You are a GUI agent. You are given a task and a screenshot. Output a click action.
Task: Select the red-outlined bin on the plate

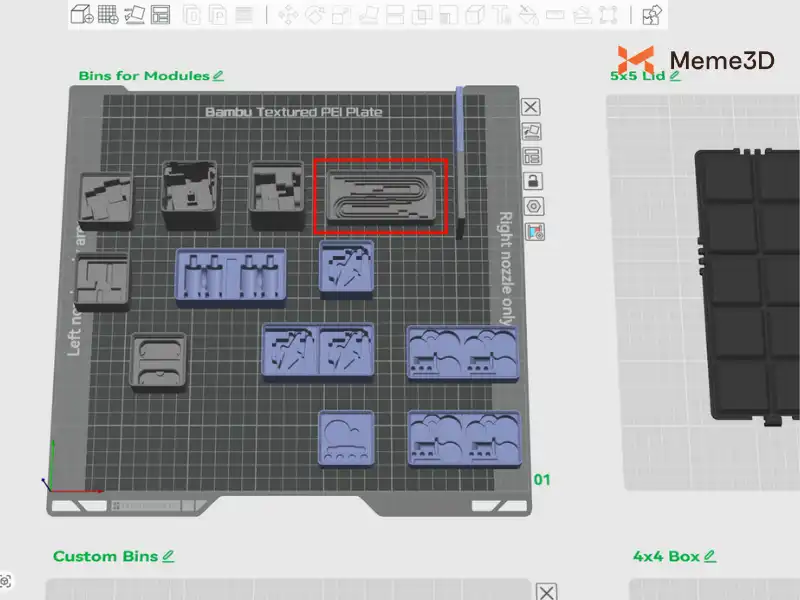pyautogui.click(x=380, y=196)
